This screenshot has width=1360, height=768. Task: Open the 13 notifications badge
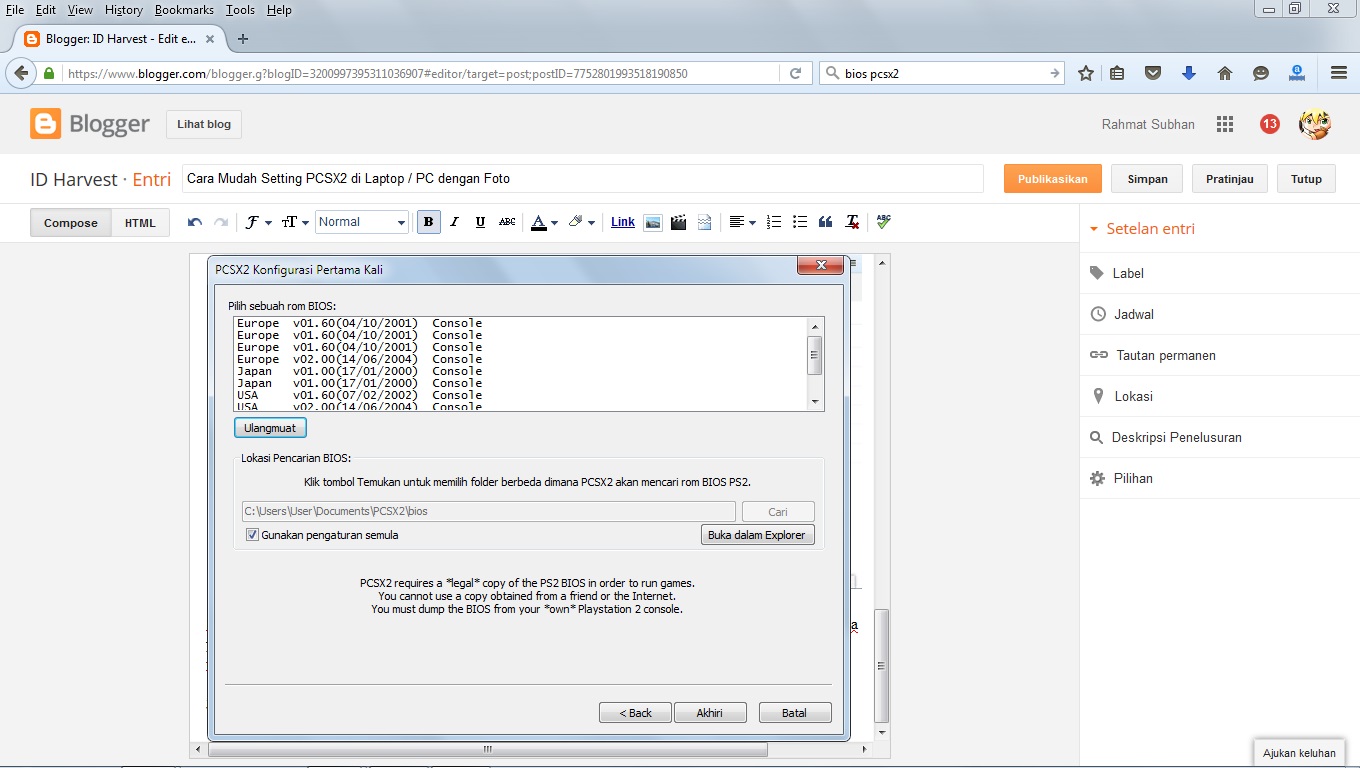[x=1270, y=124]
